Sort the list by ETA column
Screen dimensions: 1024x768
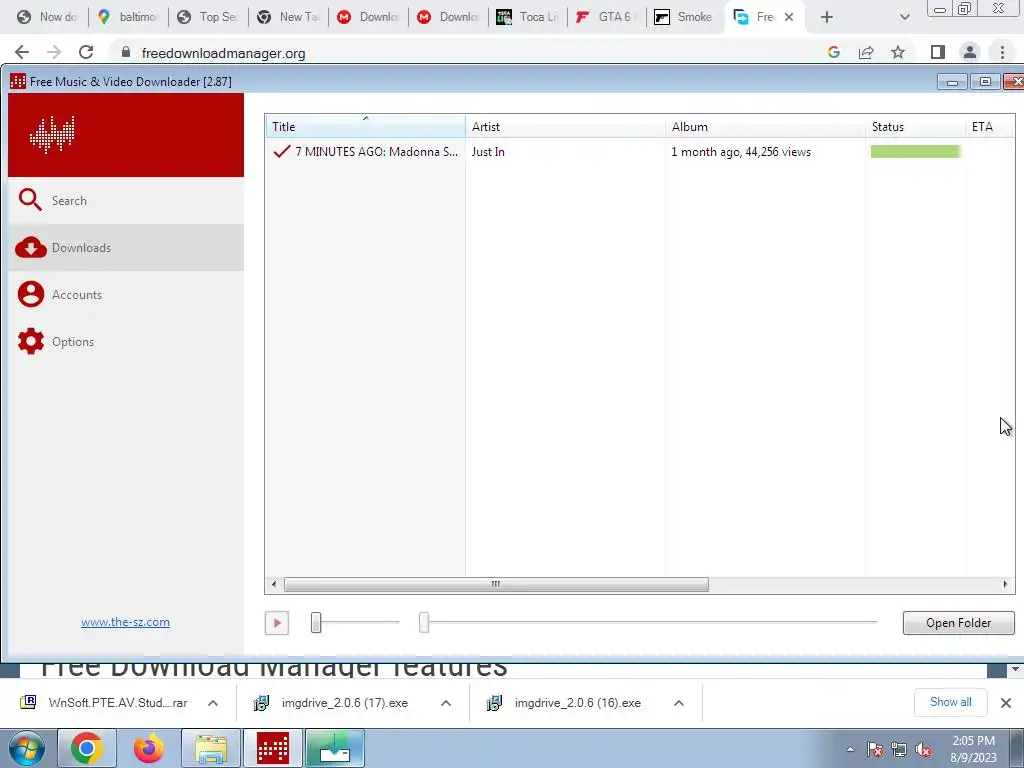[990, 127]
